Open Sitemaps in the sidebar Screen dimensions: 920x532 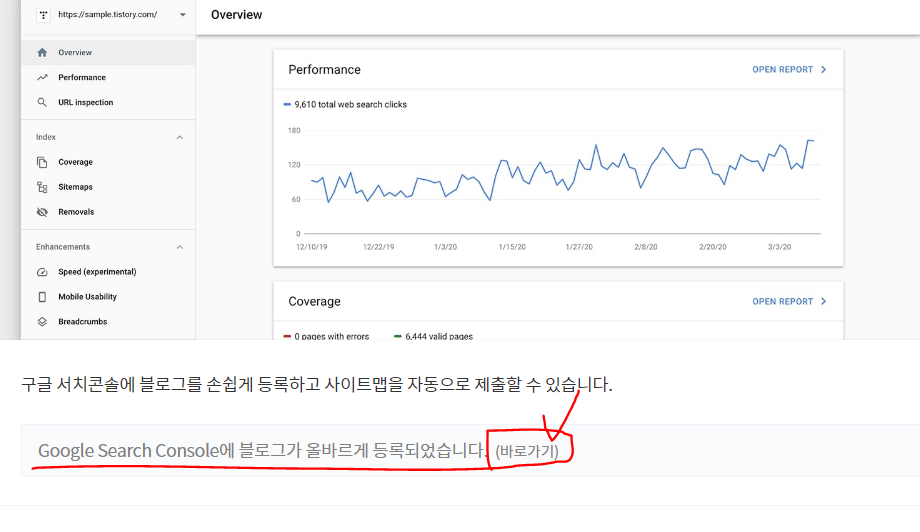(108, 187)
